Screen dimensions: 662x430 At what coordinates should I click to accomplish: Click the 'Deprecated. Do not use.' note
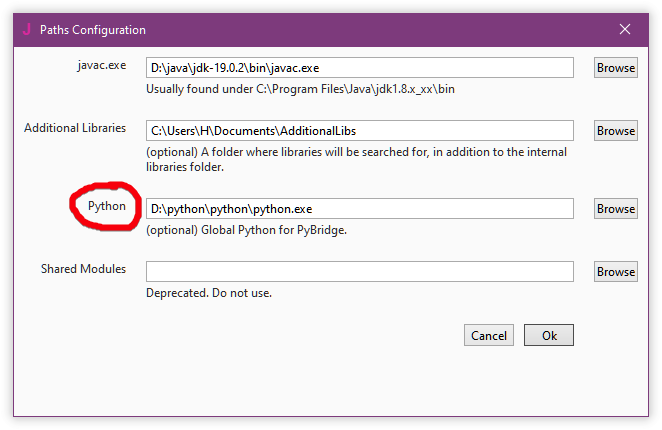(x=209, y=293)
